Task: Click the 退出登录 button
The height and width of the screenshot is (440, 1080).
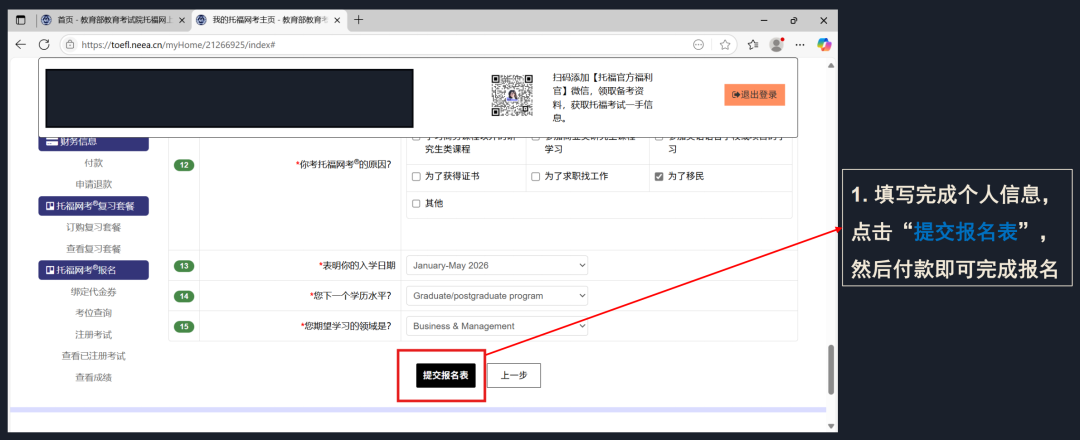Action: click(x=754, y=95)
